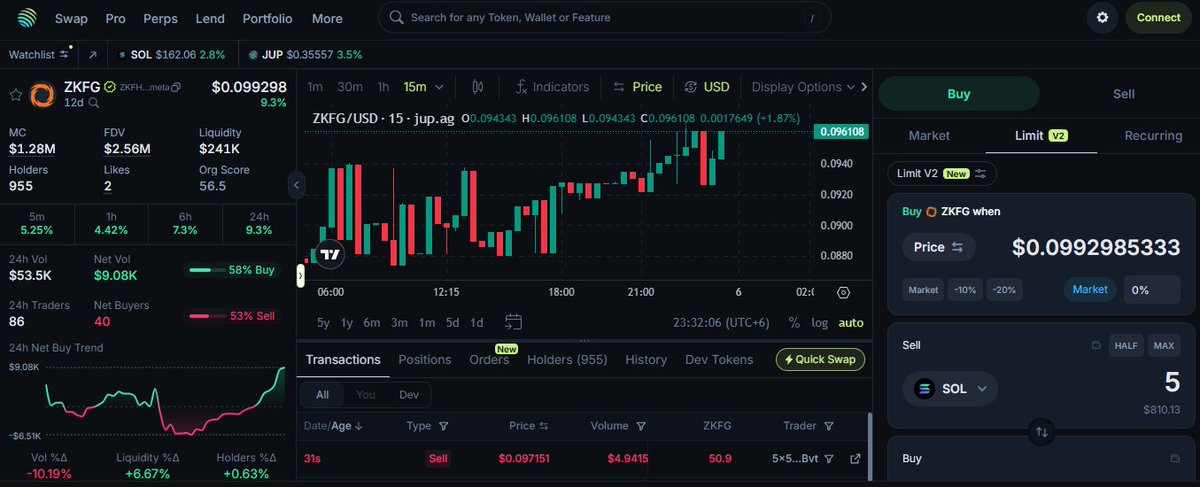1200x487 pixels.
Task: Switch to Orders tab
Action: [489, 359]
